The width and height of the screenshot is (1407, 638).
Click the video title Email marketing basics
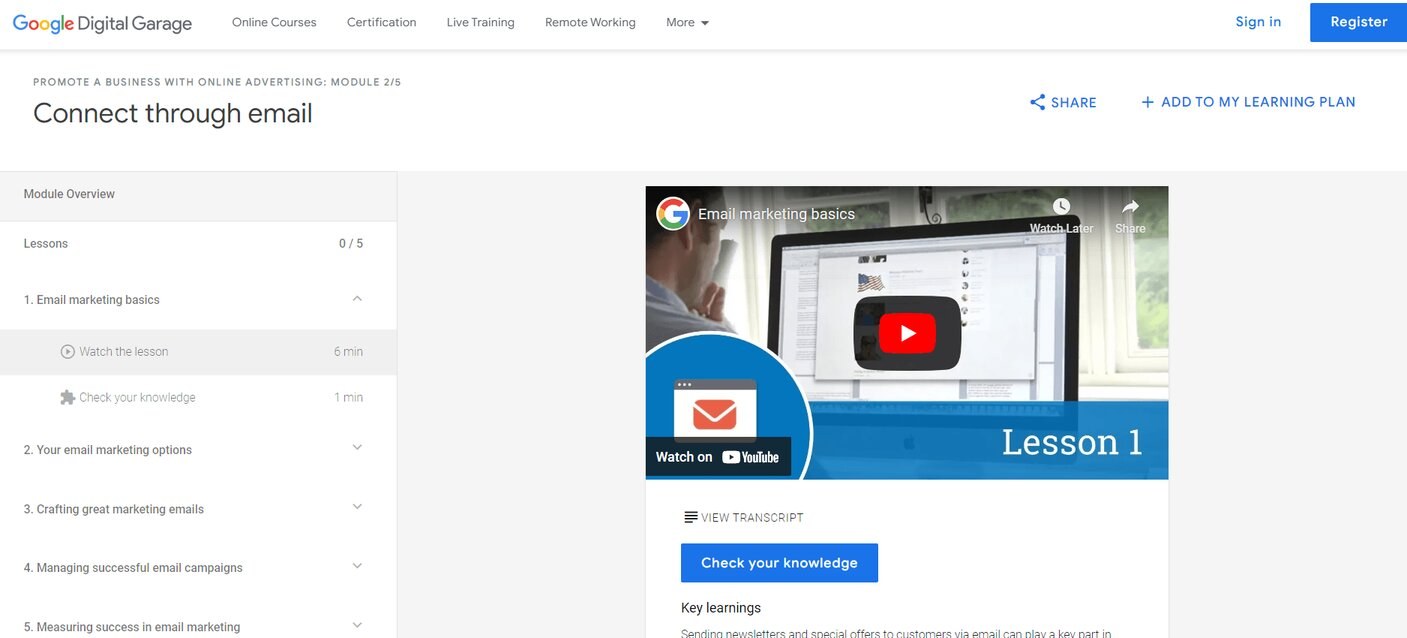click(776, 214)
